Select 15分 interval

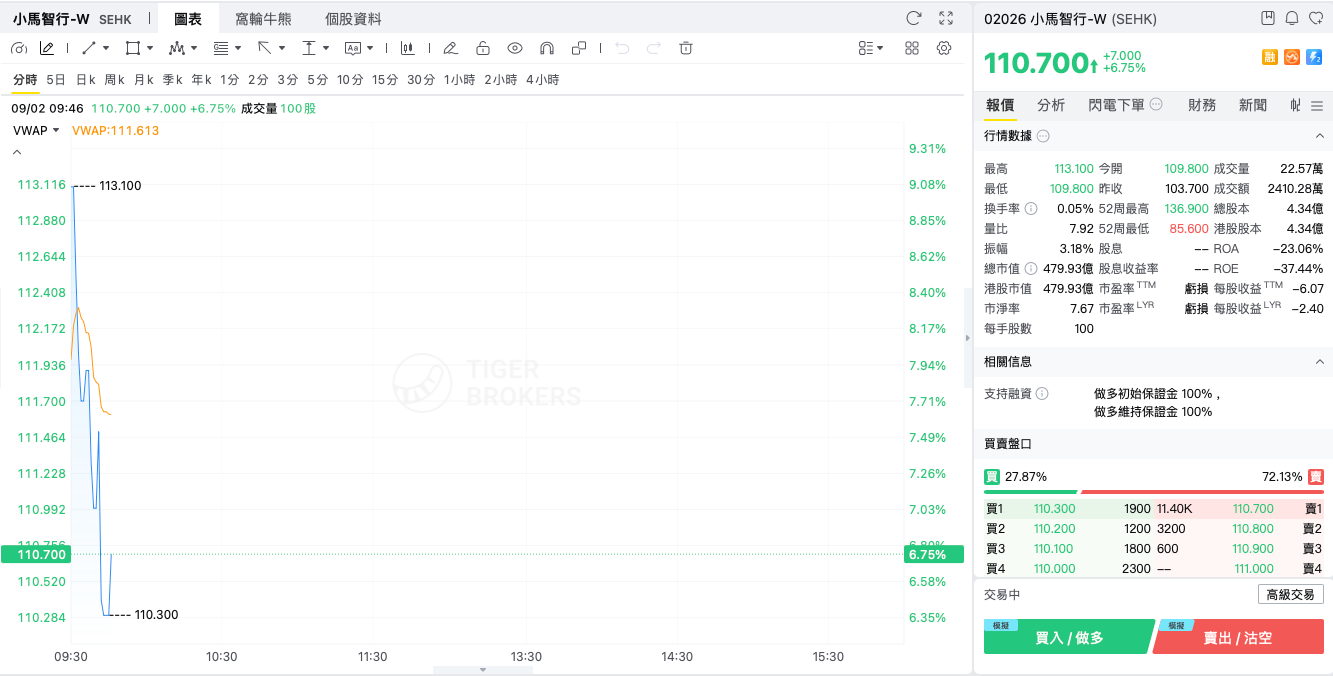[x=385, y=80]
